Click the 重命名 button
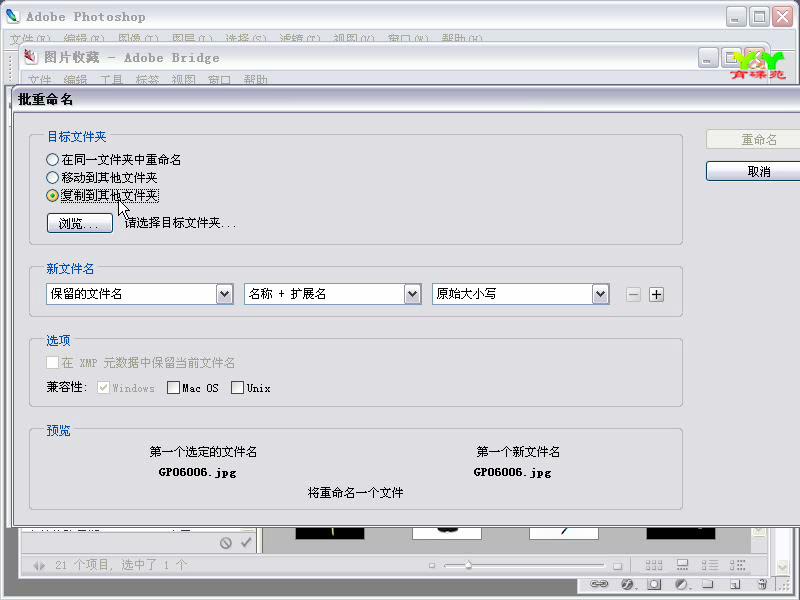The width and height of the screenshot is (800, 600). [x=753, y=139]
